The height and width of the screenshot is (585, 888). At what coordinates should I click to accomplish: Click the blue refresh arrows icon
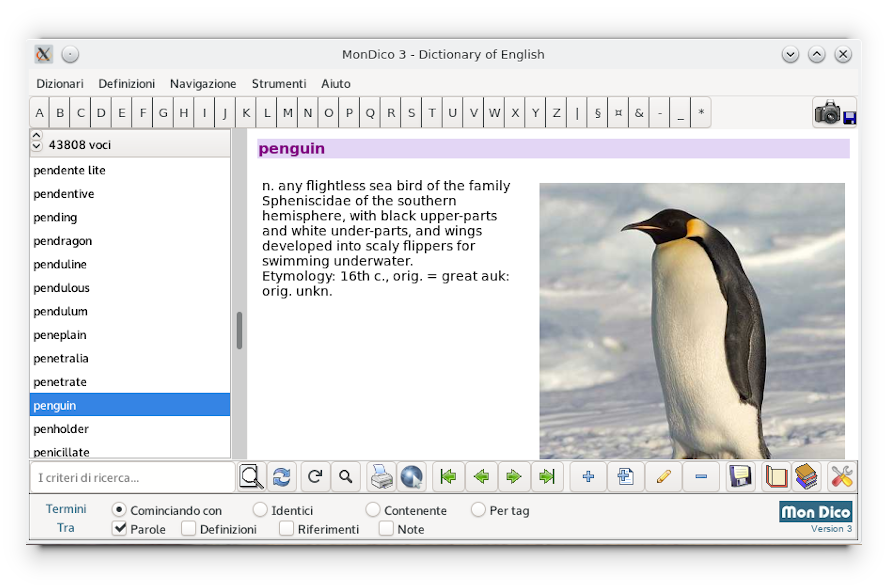281,477
